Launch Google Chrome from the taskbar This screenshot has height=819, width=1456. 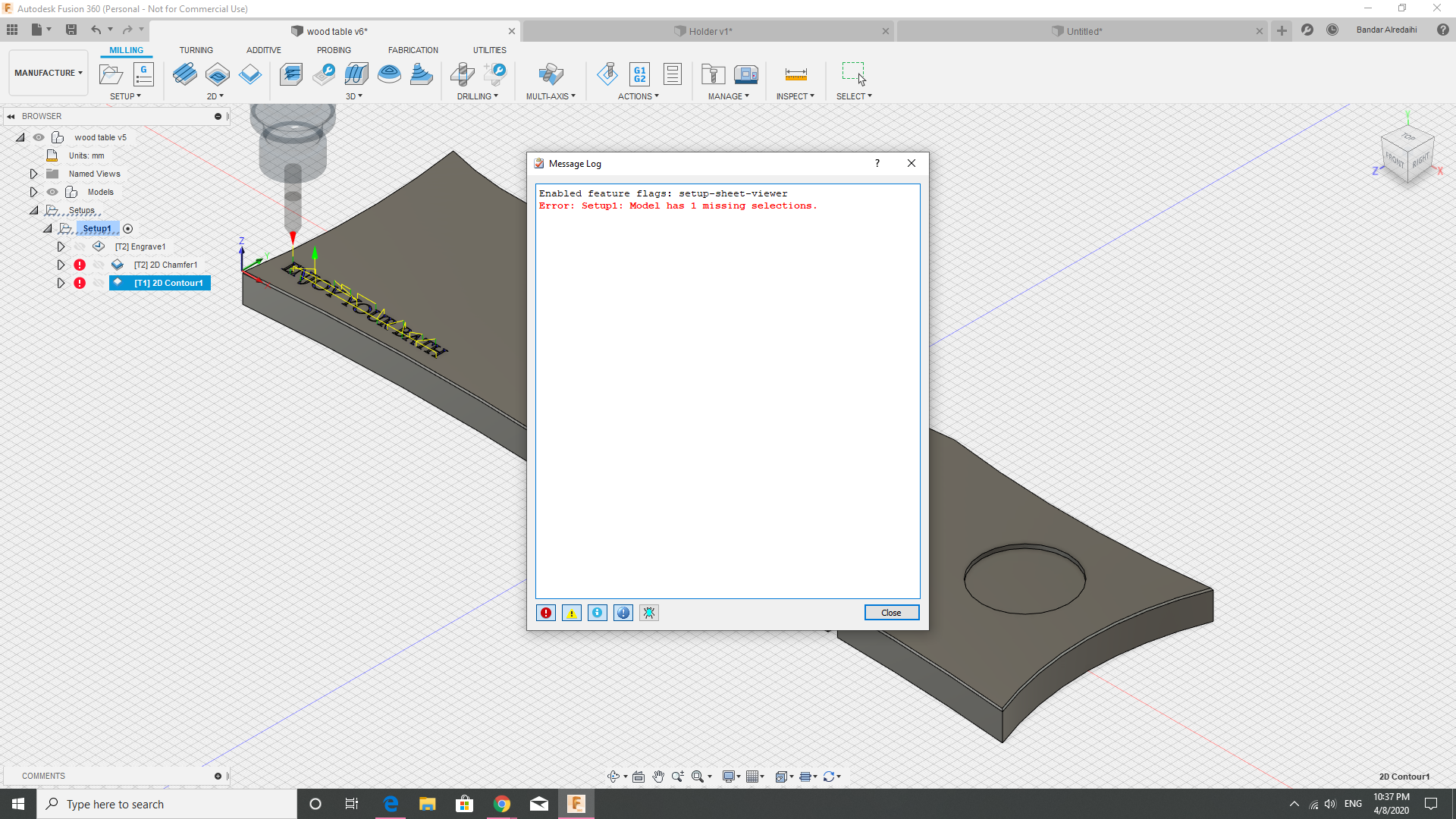502,804
